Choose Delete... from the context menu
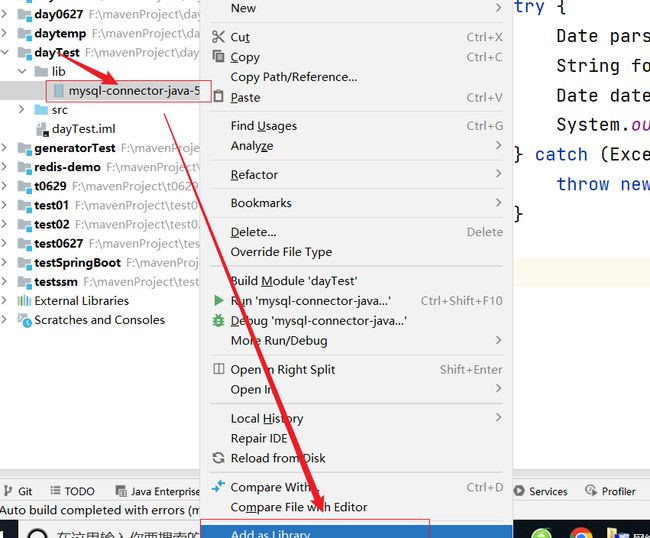Screen dimensions: 650x538 (357, 232)
